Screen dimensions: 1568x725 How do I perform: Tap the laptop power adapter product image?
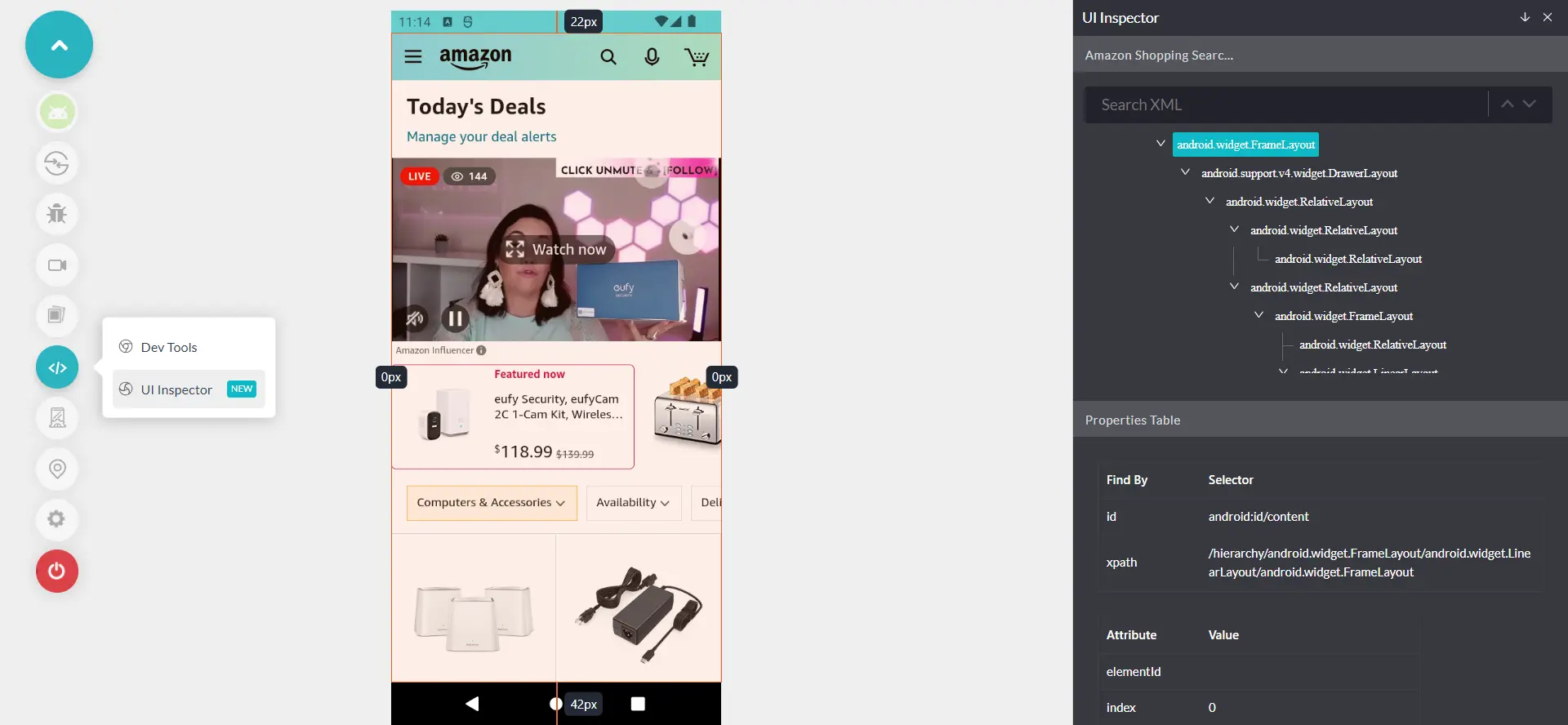click(x=639, y=614)
